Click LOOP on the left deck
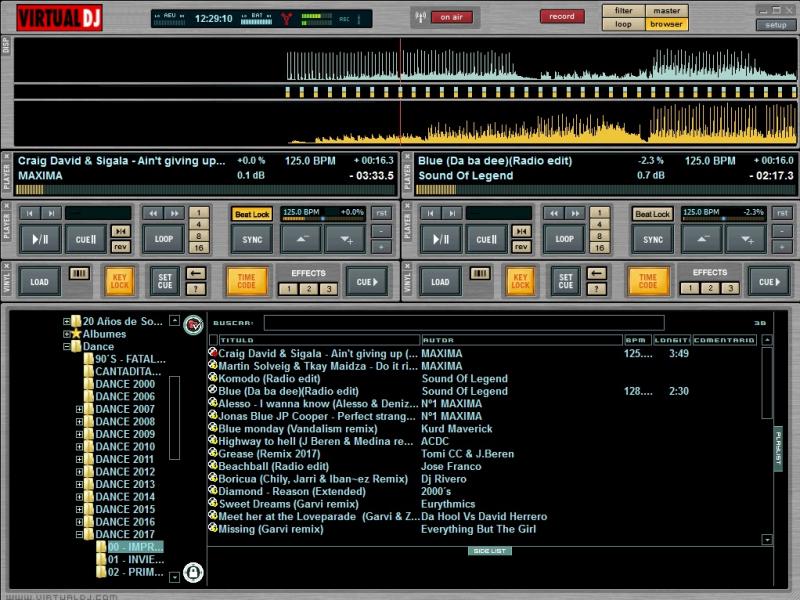 [163, 239]
